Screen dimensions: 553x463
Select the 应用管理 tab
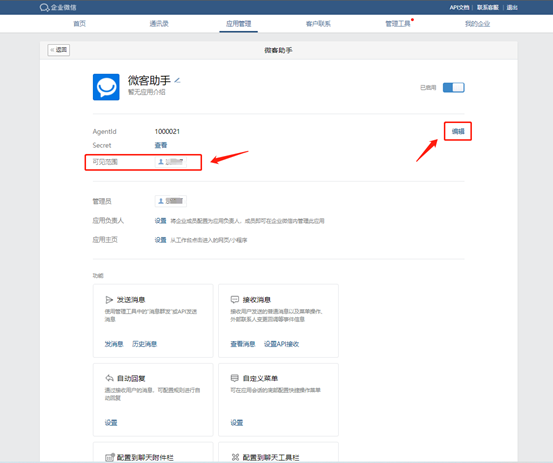pos(238,24)
